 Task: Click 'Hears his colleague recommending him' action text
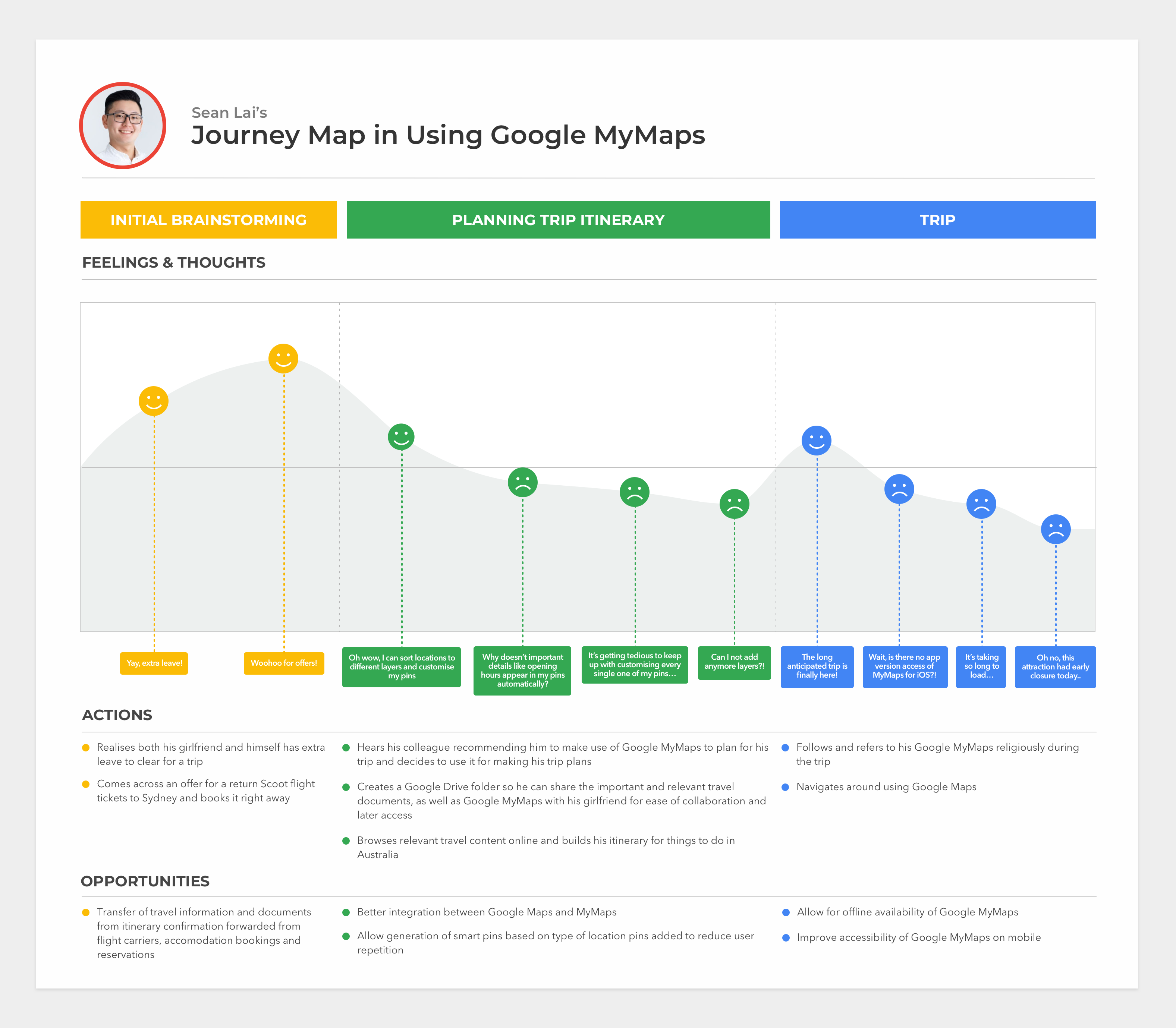click(563, 754)
